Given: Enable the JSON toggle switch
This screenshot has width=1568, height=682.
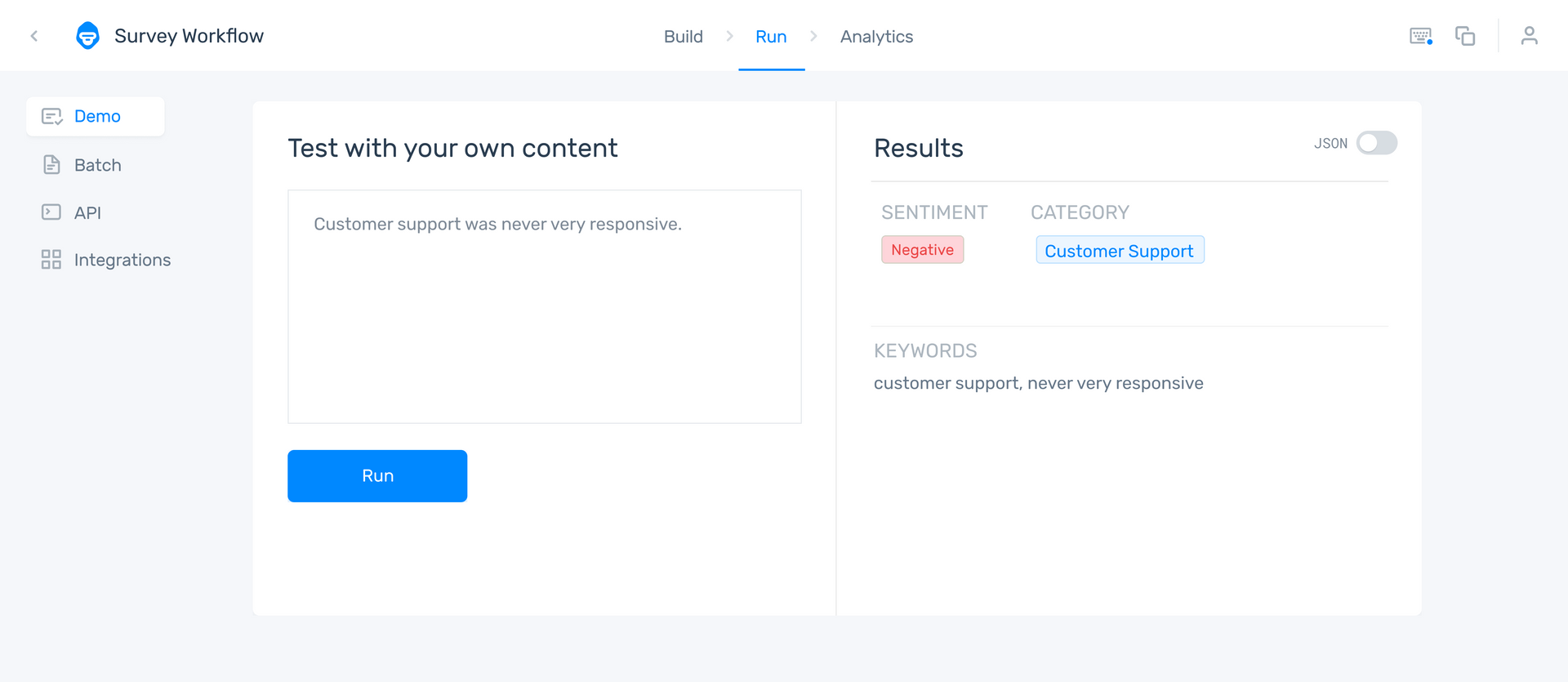Looking at the screenshot, I should [1376, 143].
